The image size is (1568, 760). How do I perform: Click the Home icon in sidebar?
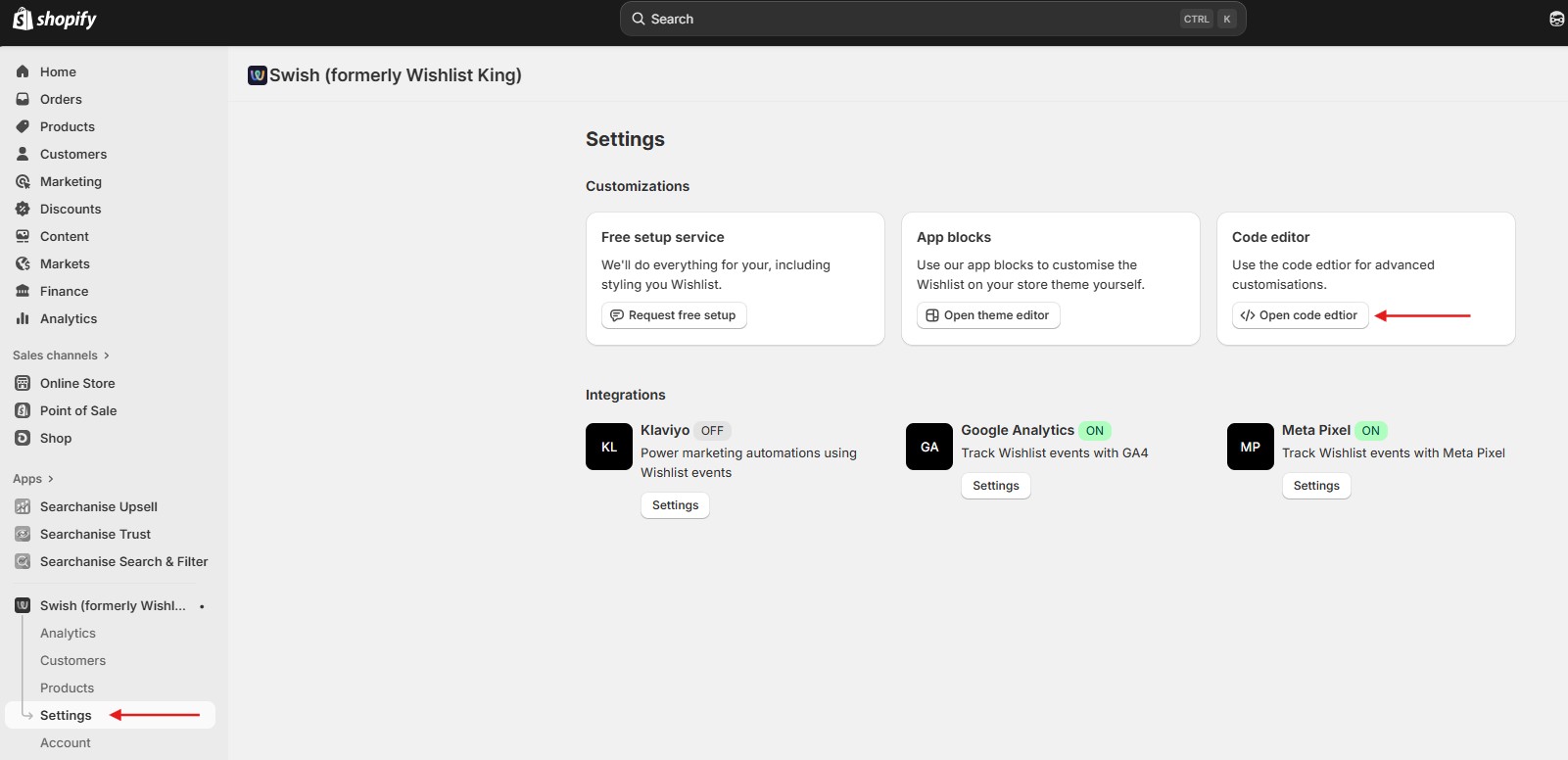click(23, 71)
